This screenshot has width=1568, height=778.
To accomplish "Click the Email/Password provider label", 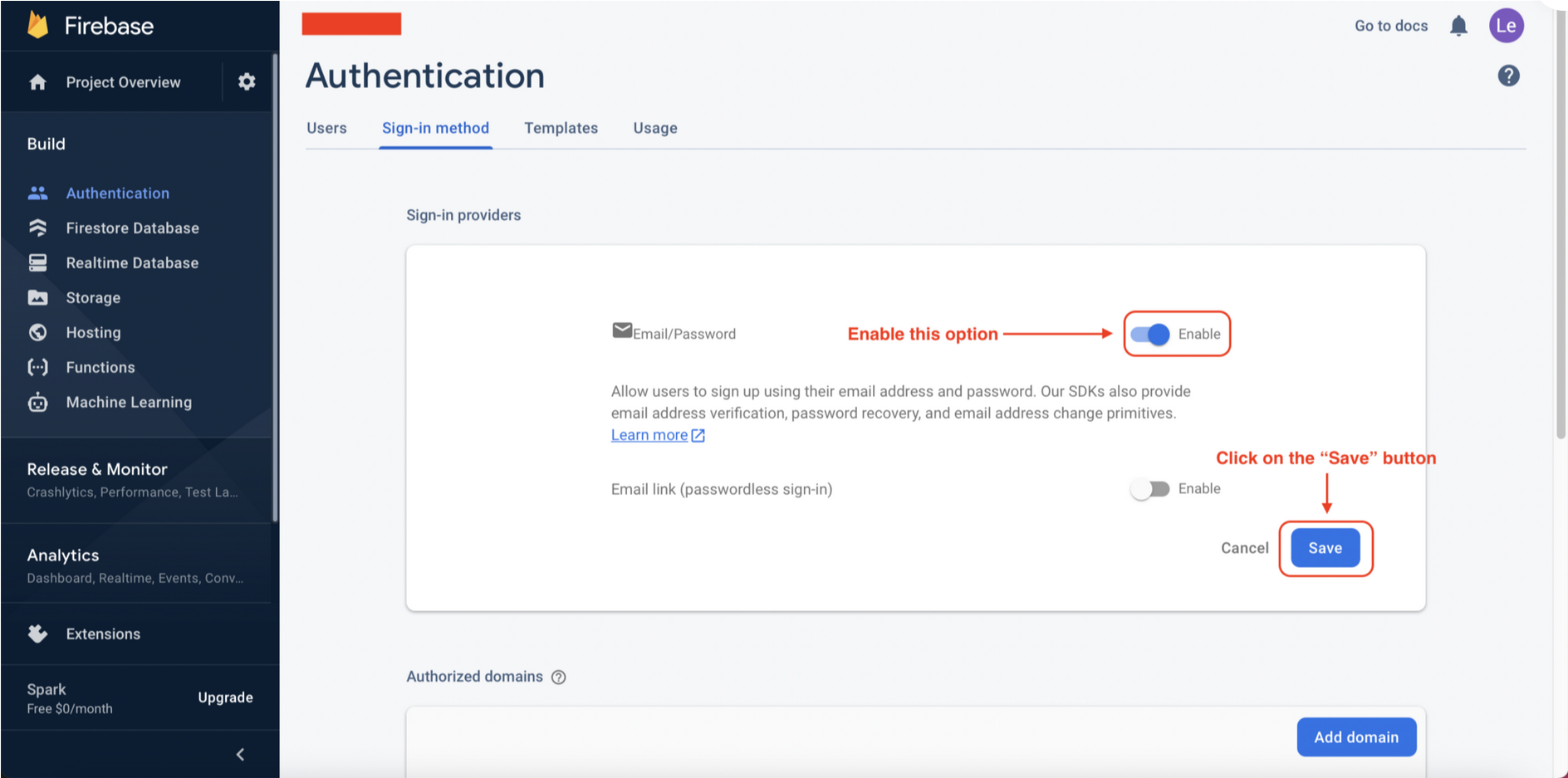I will (x=684, y=334).
